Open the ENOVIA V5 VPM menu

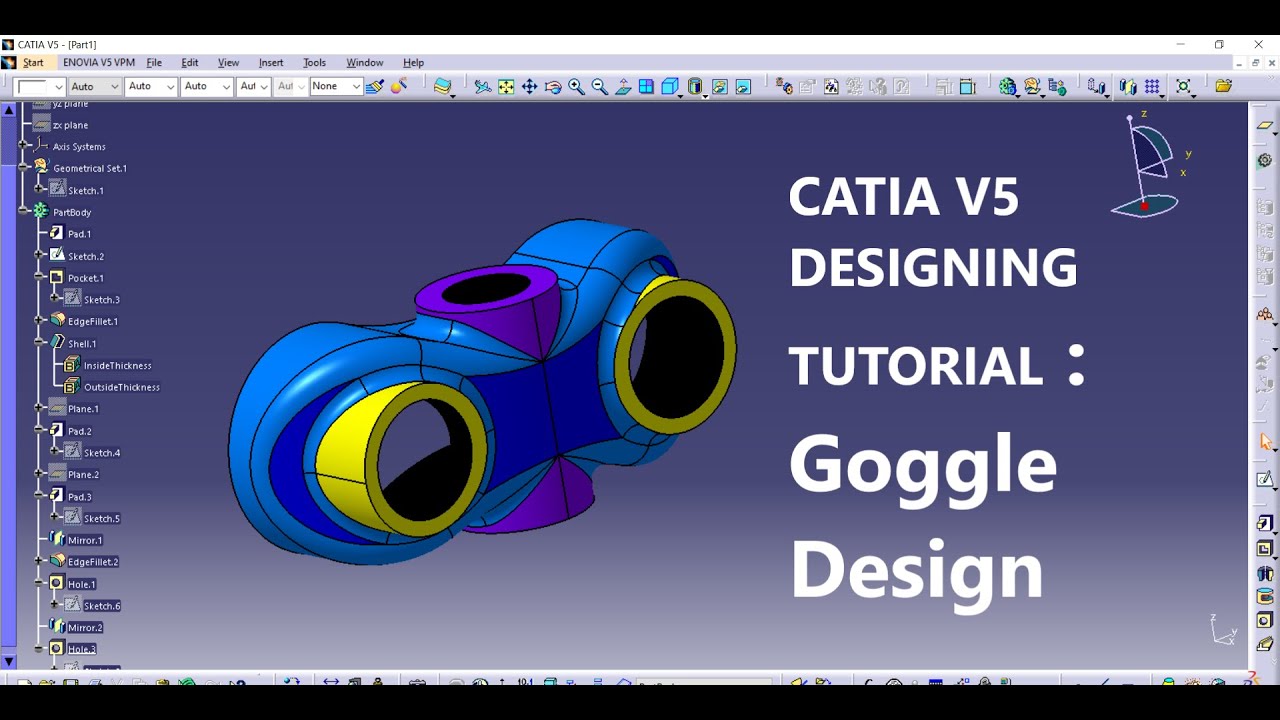tap(99, 63)
